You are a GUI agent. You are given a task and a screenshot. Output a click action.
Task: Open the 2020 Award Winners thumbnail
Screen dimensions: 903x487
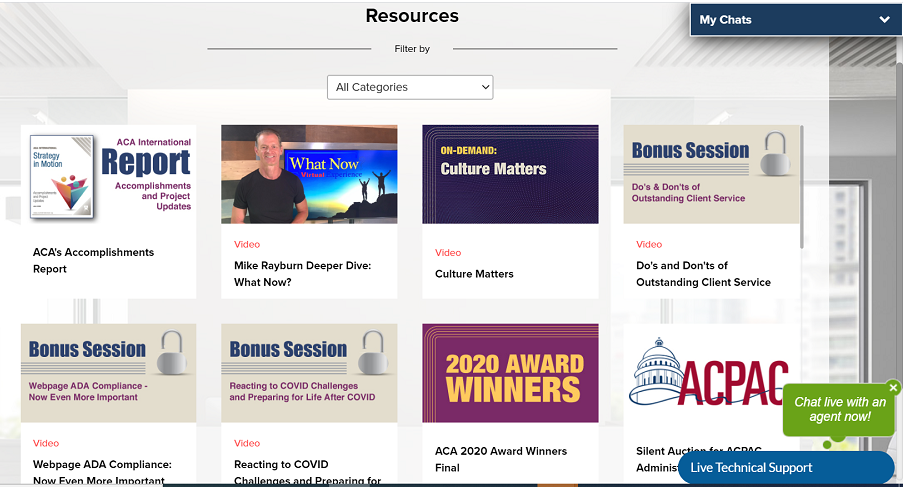click(510, 373)
